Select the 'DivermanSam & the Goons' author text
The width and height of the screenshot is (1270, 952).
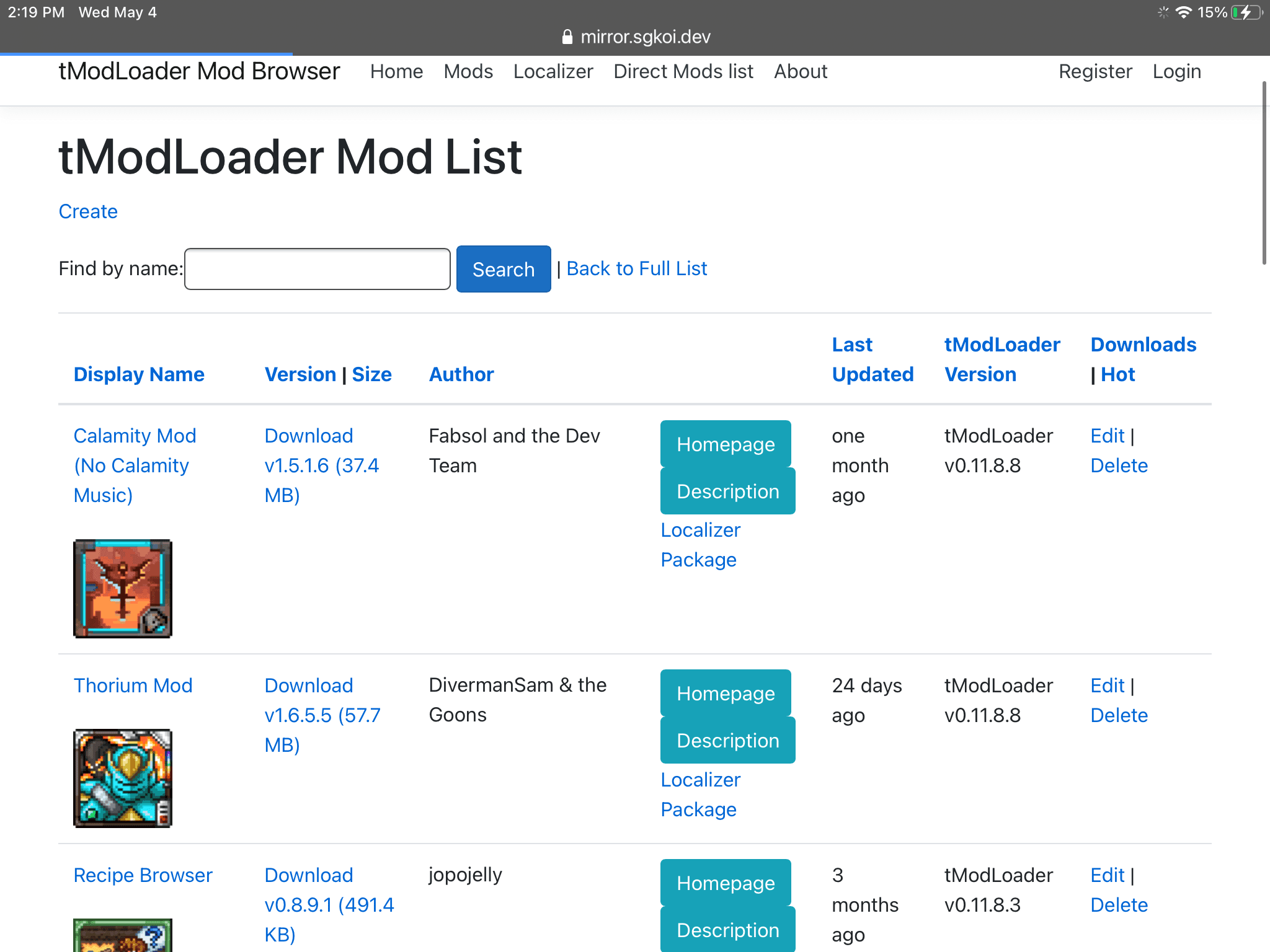coord(518,700)
